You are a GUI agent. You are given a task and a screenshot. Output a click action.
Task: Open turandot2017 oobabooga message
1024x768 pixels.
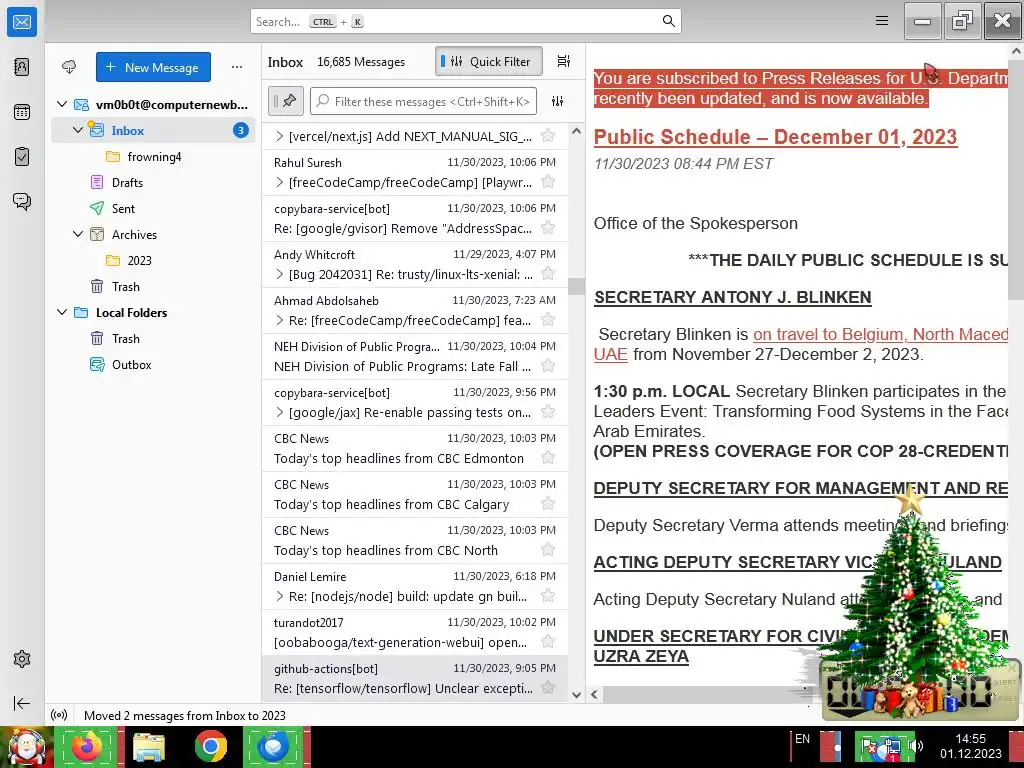[415, 633]
